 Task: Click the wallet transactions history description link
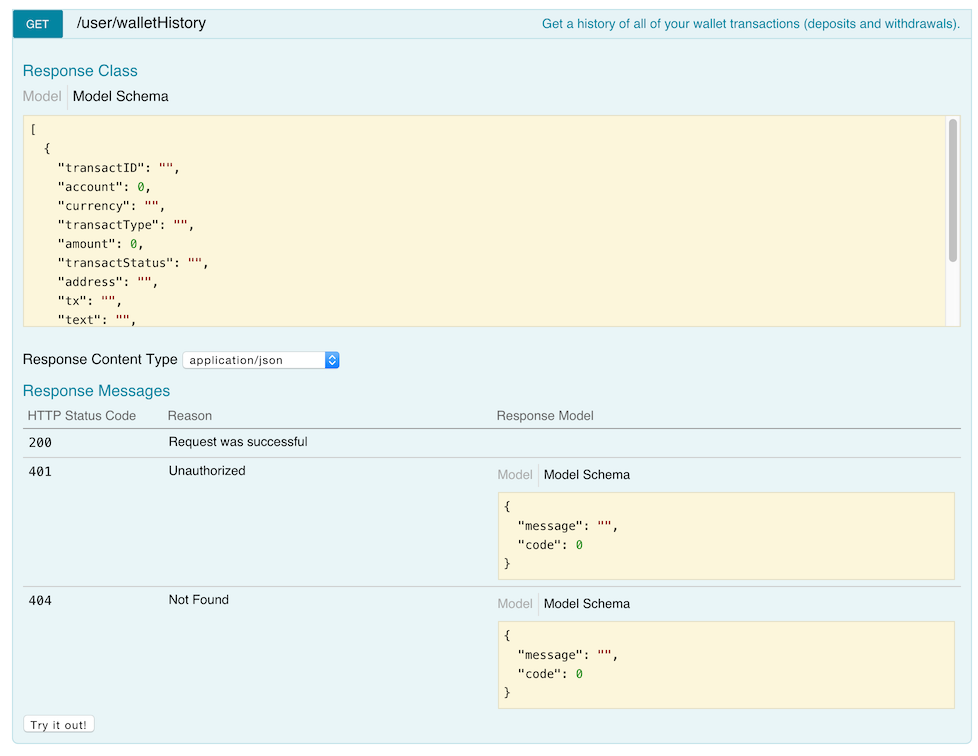[750, 24]
